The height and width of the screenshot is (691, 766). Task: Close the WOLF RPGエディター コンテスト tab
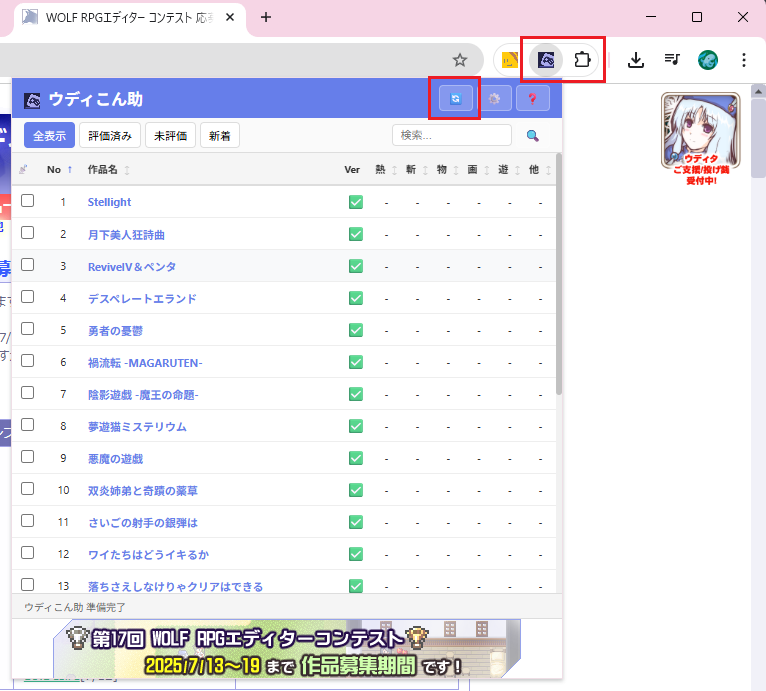tap(230, 18)
